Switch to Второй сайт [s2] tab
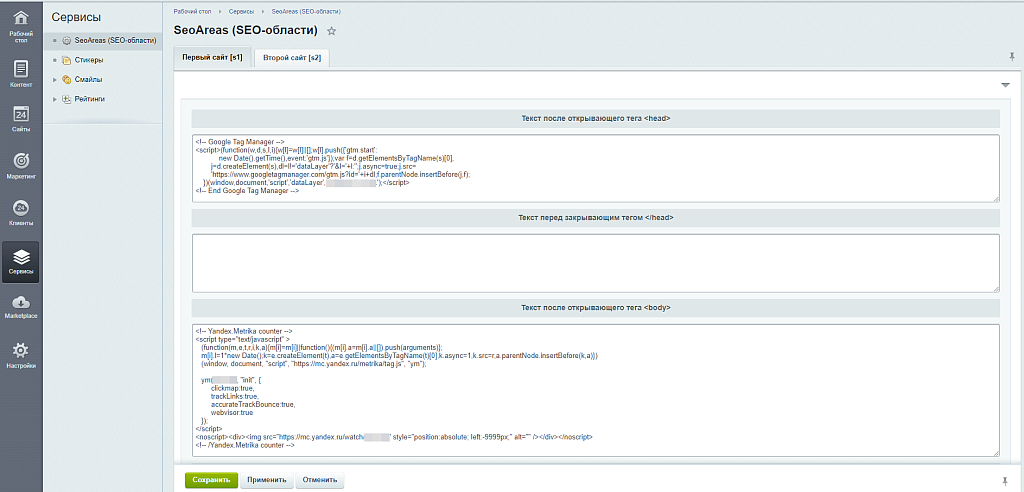 (292, 58)
